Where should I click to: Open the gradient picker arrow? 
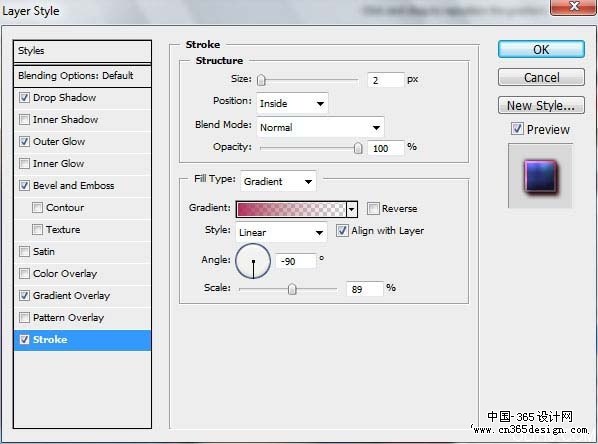pyautogui.click(x=352, y=209)
